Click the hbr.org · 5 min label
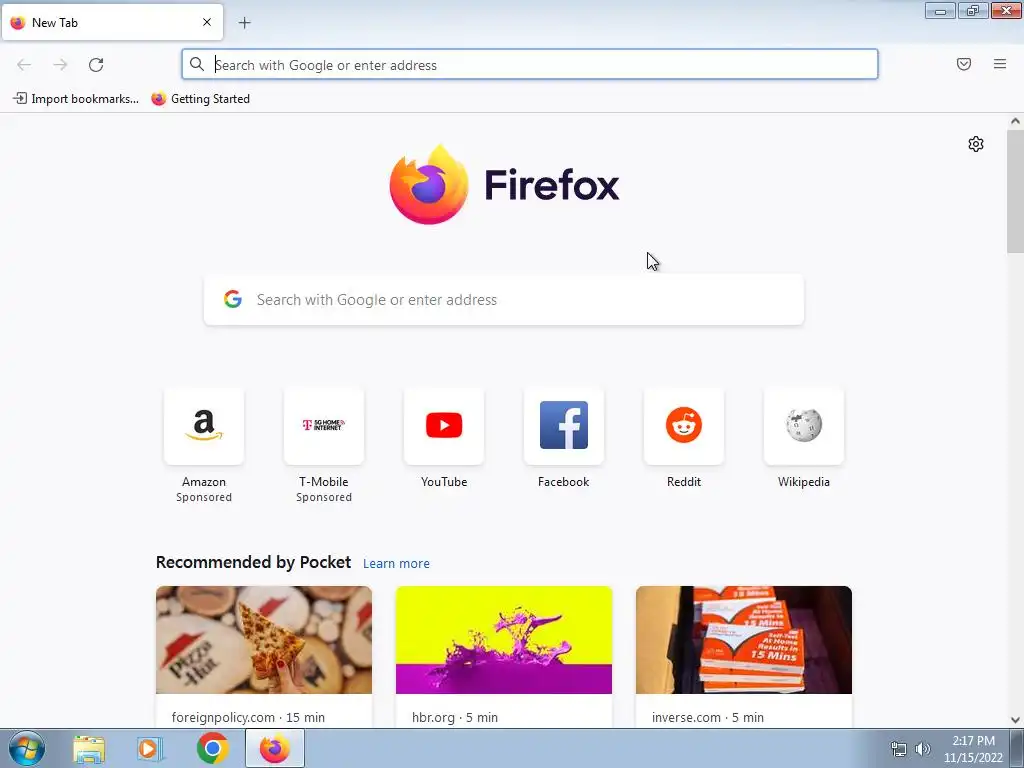The image size is (1024, 768). click(x=455, y=717)
